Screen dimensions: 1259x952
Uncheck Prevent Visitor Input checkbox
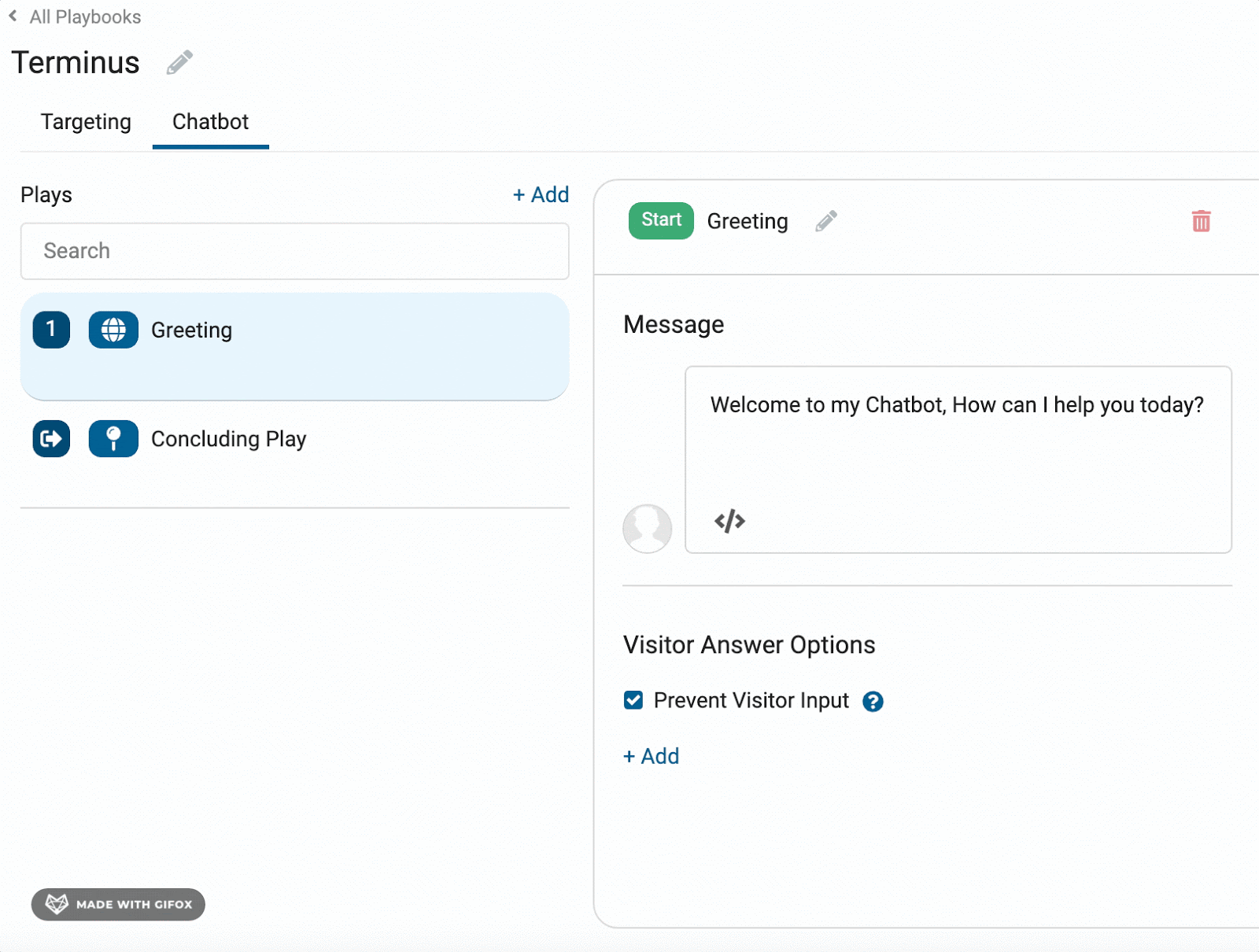[x=633, y=700]
